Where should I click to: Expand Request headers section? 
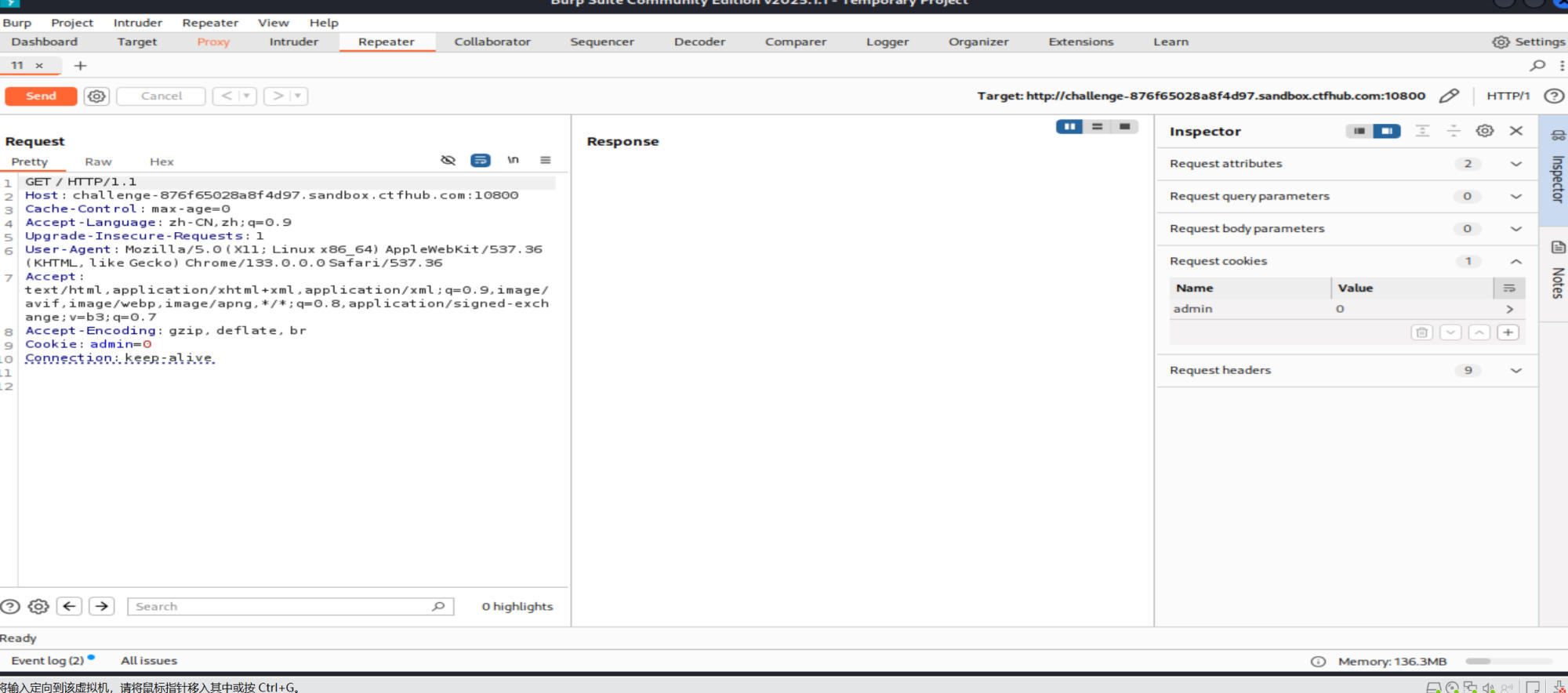tap(1515, 370)
